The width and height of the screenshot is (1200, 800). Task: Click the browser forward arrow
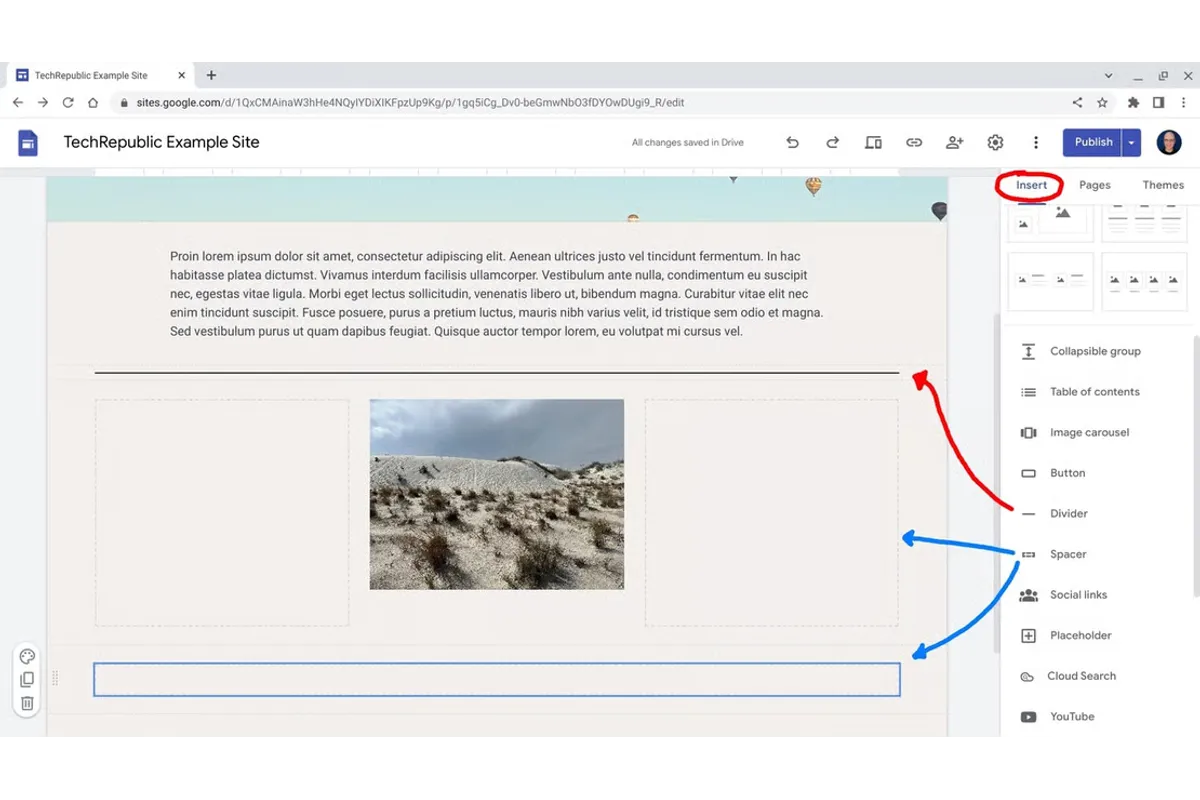pos(43,102)
